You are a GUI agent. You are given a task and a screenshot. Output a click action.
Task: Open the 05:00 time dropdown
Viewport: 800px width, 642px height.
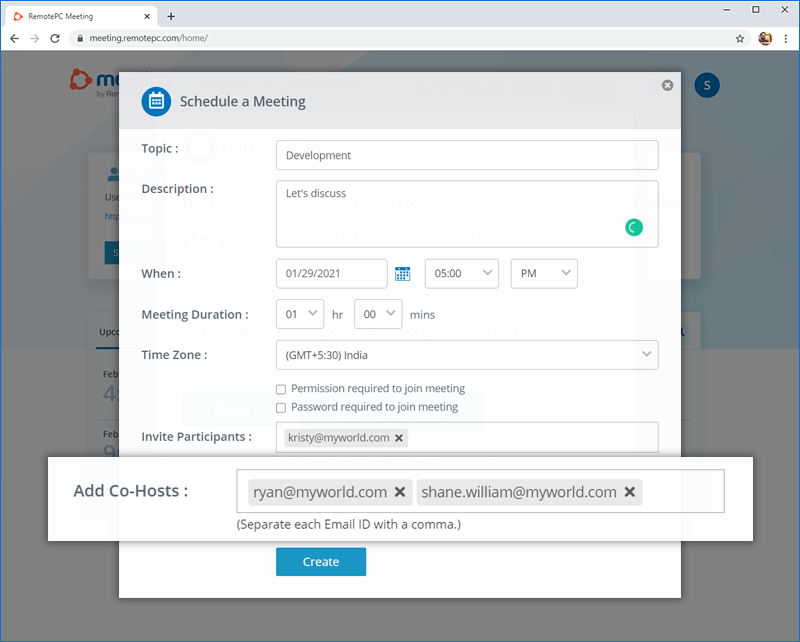(x=462, y=274)
